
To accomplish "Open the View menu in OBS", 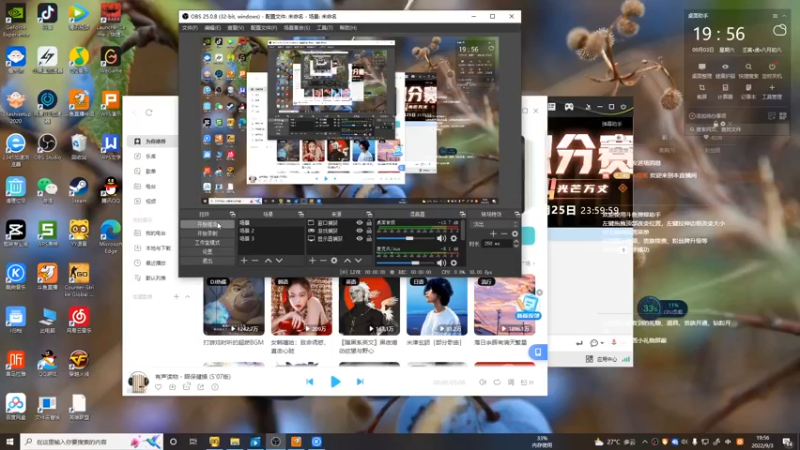I will pos(236,28).
